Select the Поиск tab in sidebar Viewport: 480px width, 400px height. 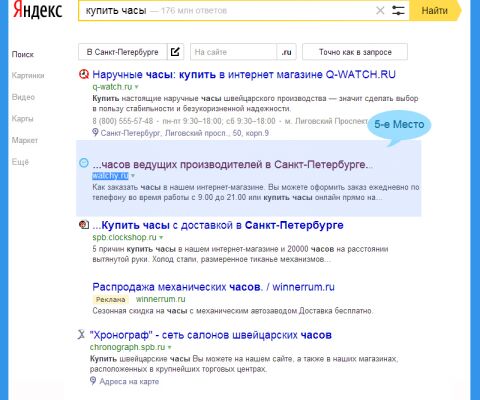coord(23,54)
